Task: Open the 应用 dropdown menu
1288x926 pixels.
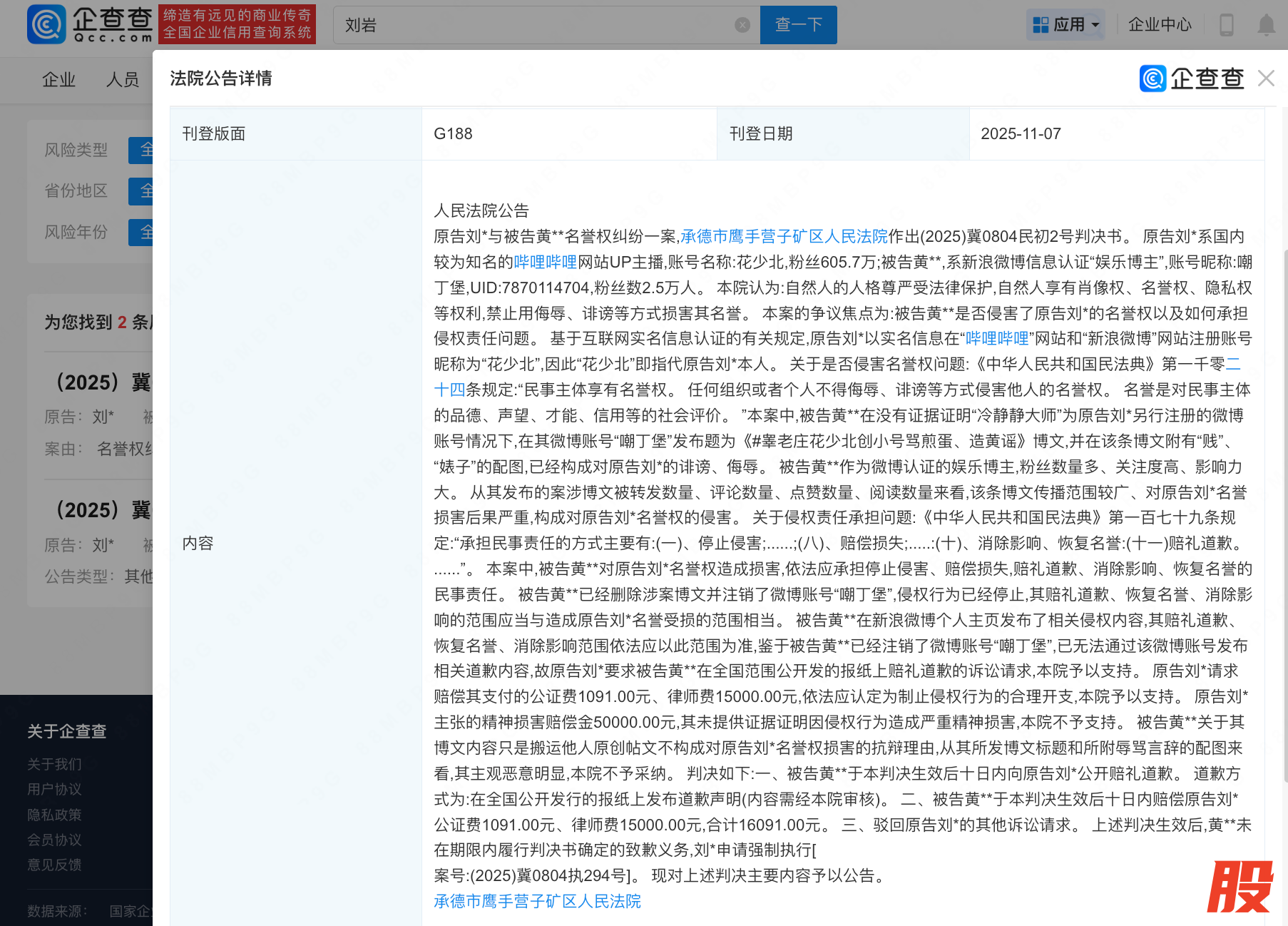Action: pos(1065,25)
